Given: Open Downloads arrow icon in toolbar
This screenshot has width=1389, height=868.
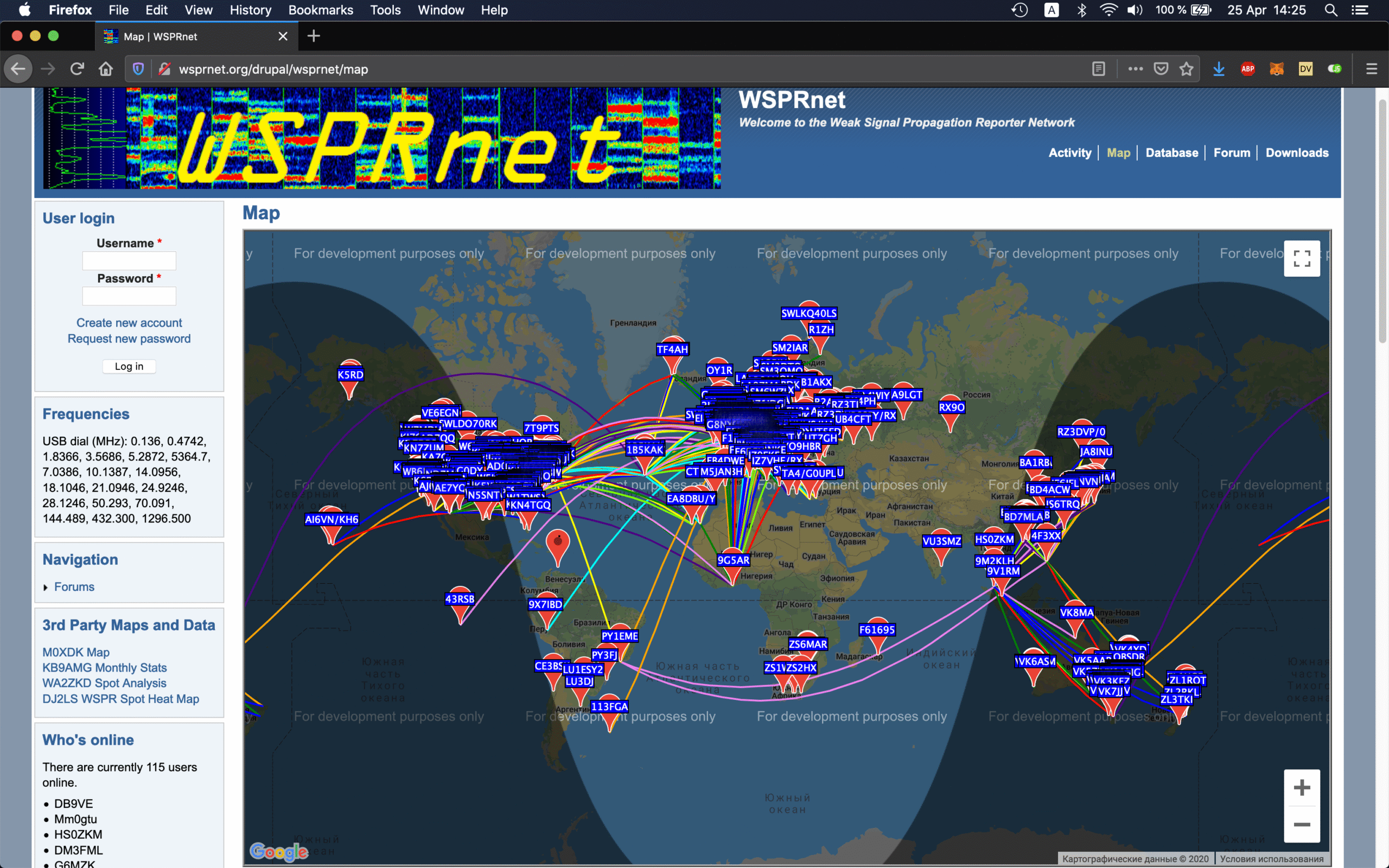Looking at the screenshot, I should pos(1219,69).
